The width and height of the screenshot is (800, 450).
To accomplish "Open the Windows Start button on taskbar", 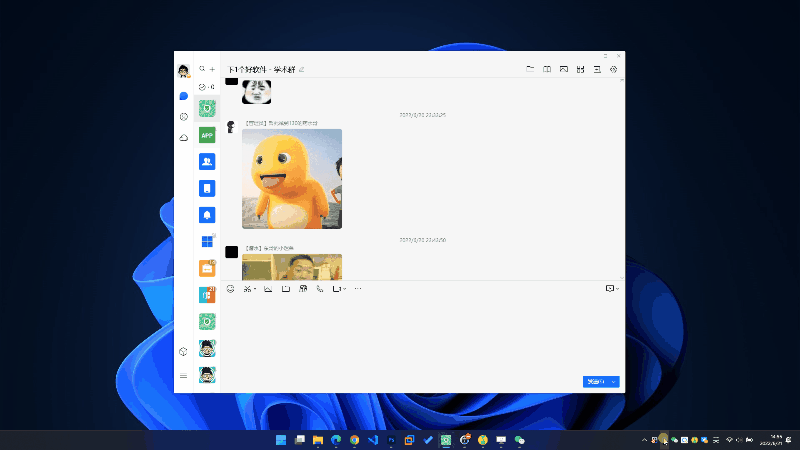I will pyautogui.click(x=282, y=440).
